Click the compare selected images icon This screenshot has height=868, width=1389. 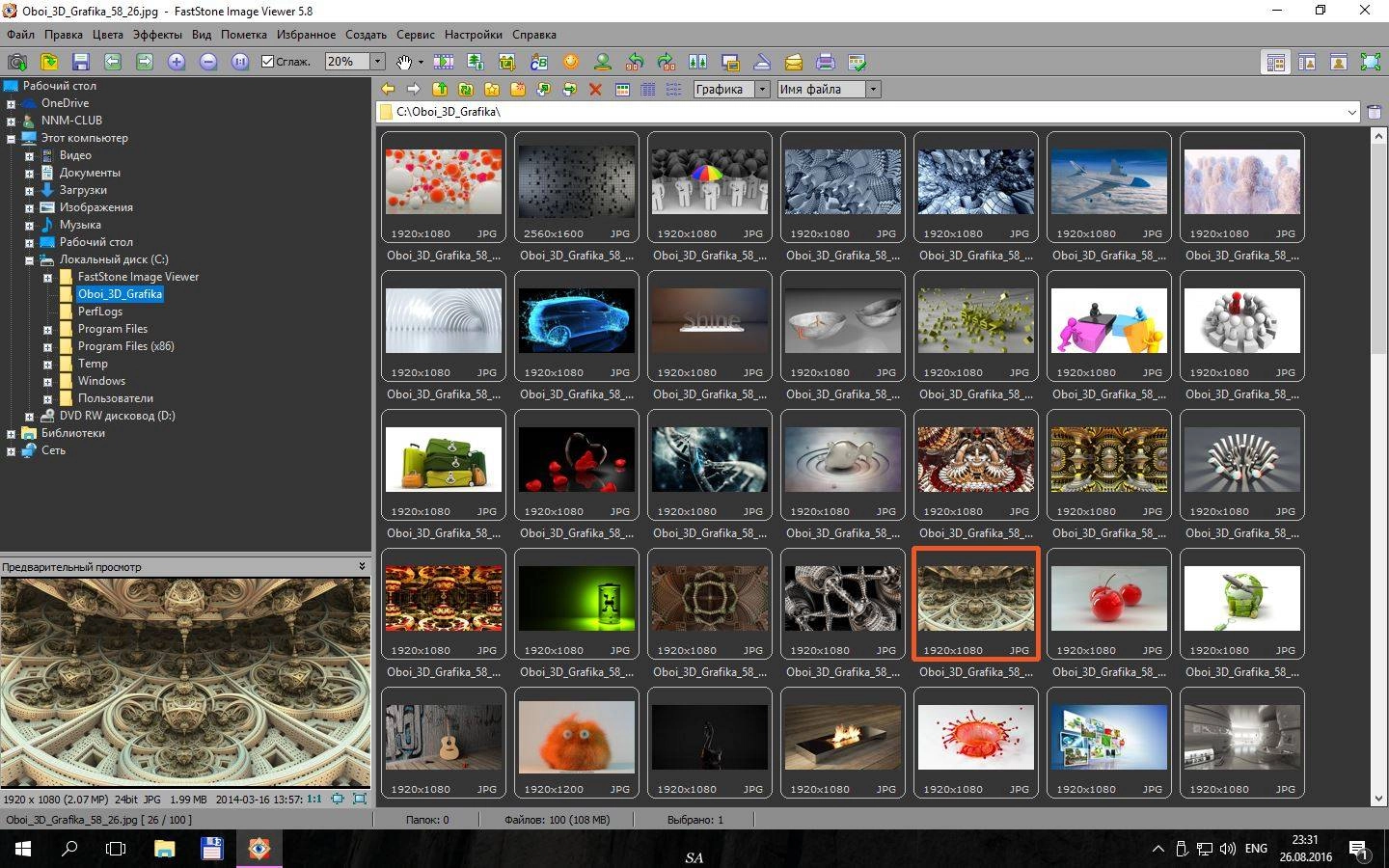pyautogui.click(x=698, y=62)
